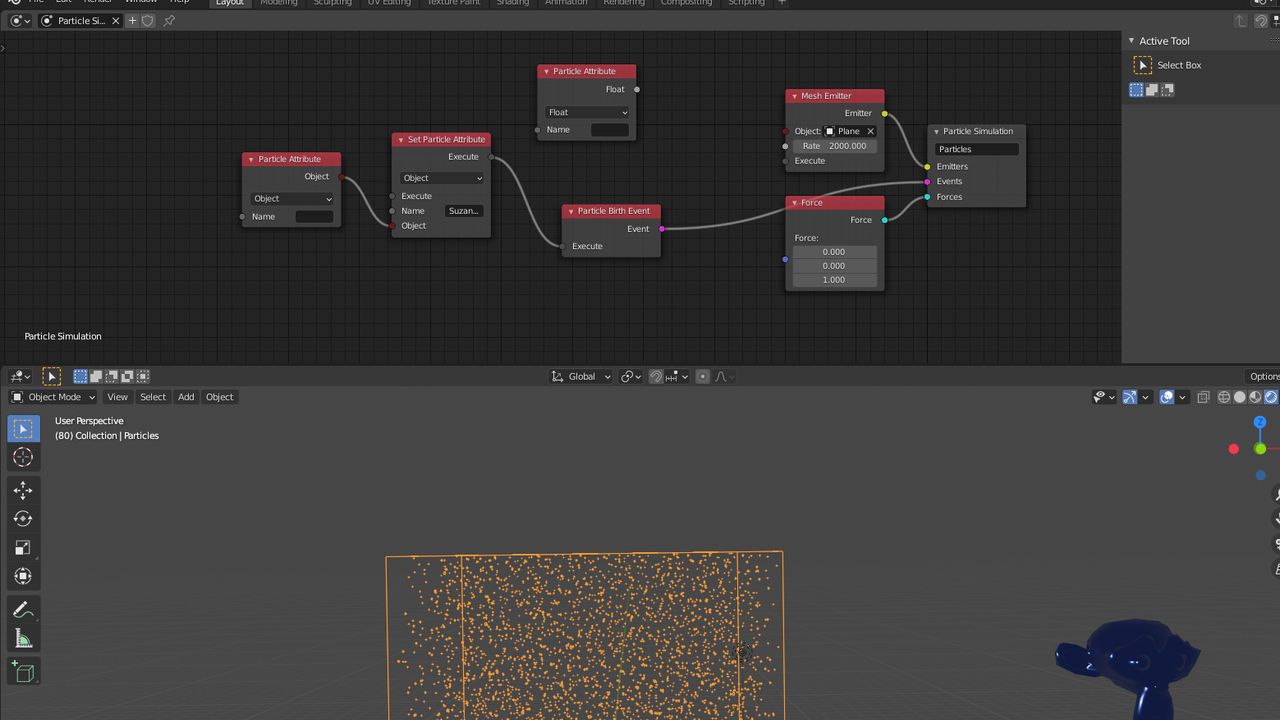Create a new node tree with the plus button
1280x720 pixels.
[131, 20]
